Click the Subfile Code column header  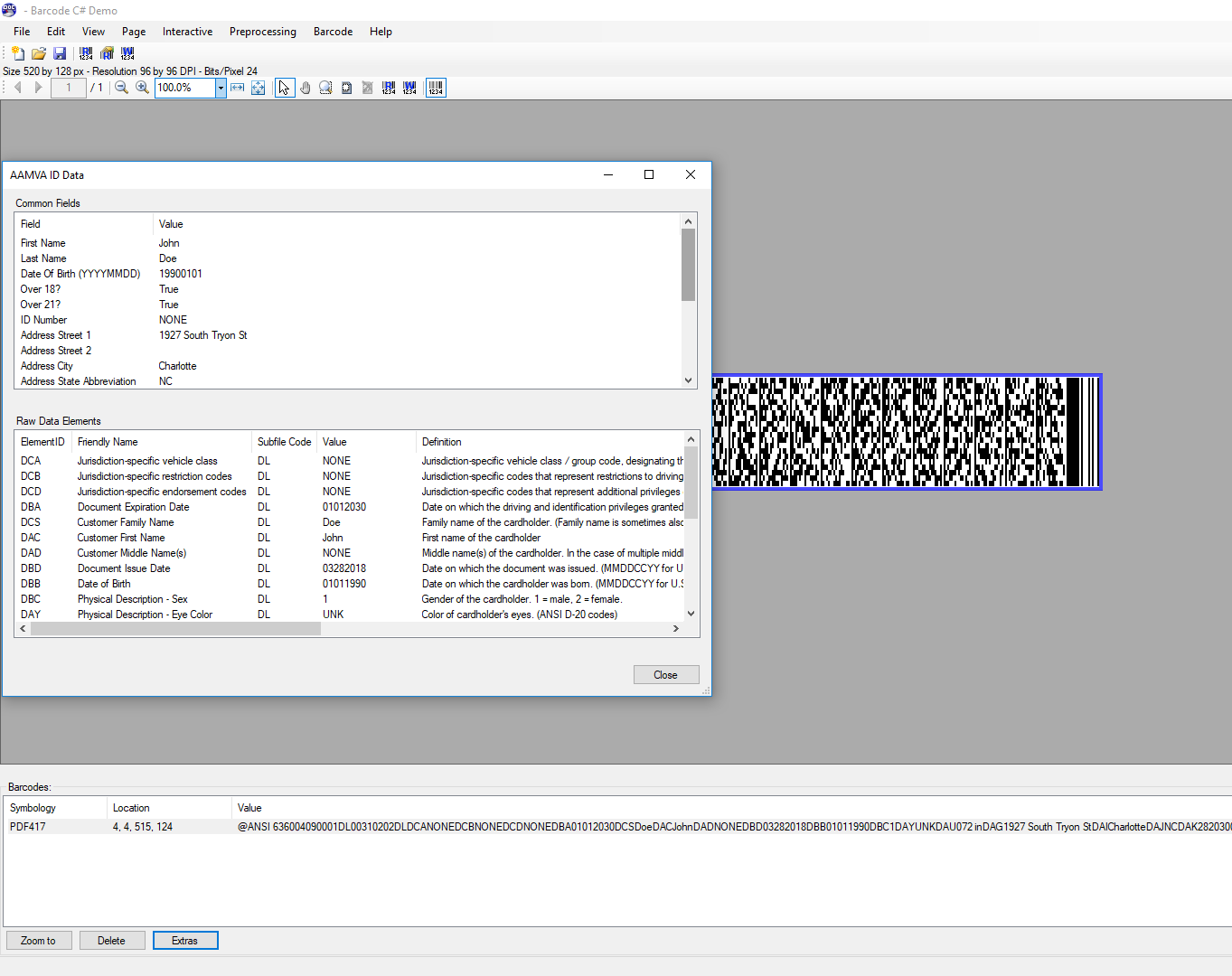pos(284,442)
